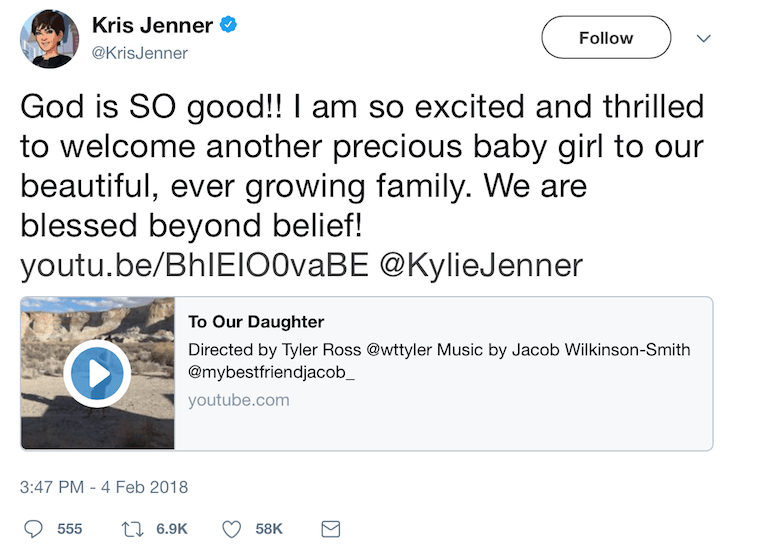Click the 6.9K retweets count

click(171, 528)
